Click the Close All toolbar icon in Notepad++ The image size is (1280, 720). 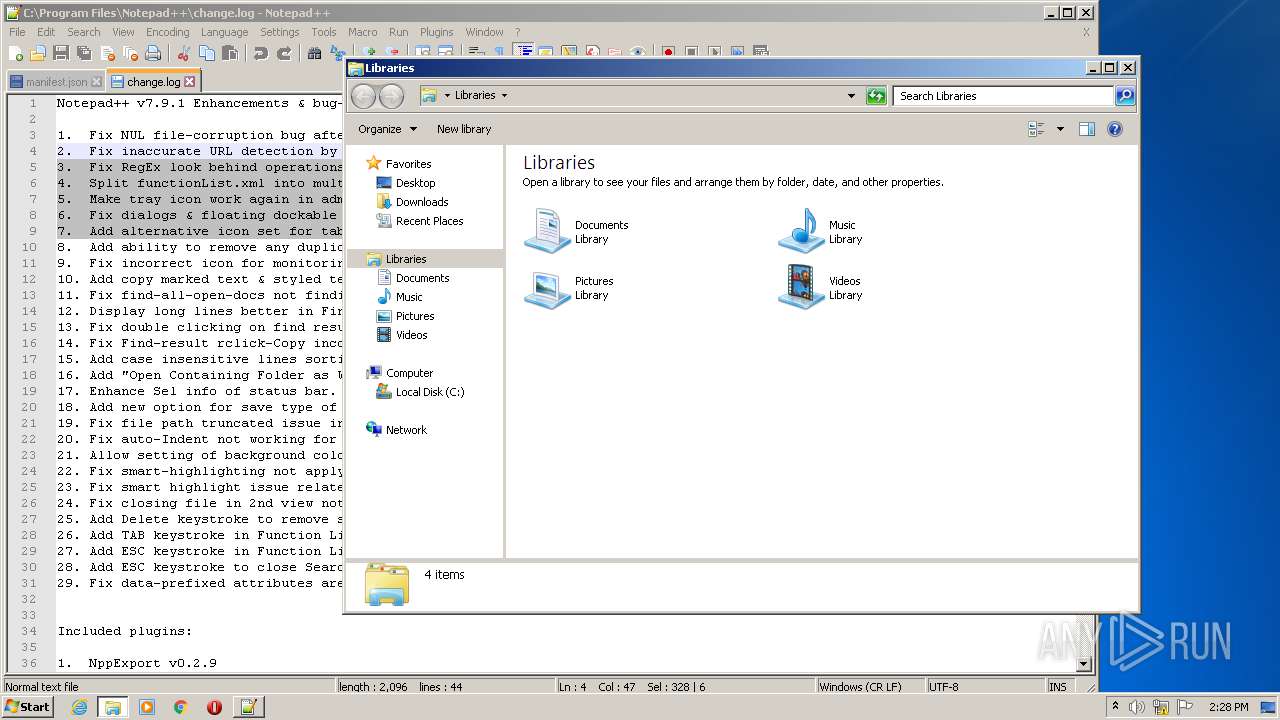tap(130, 53)
